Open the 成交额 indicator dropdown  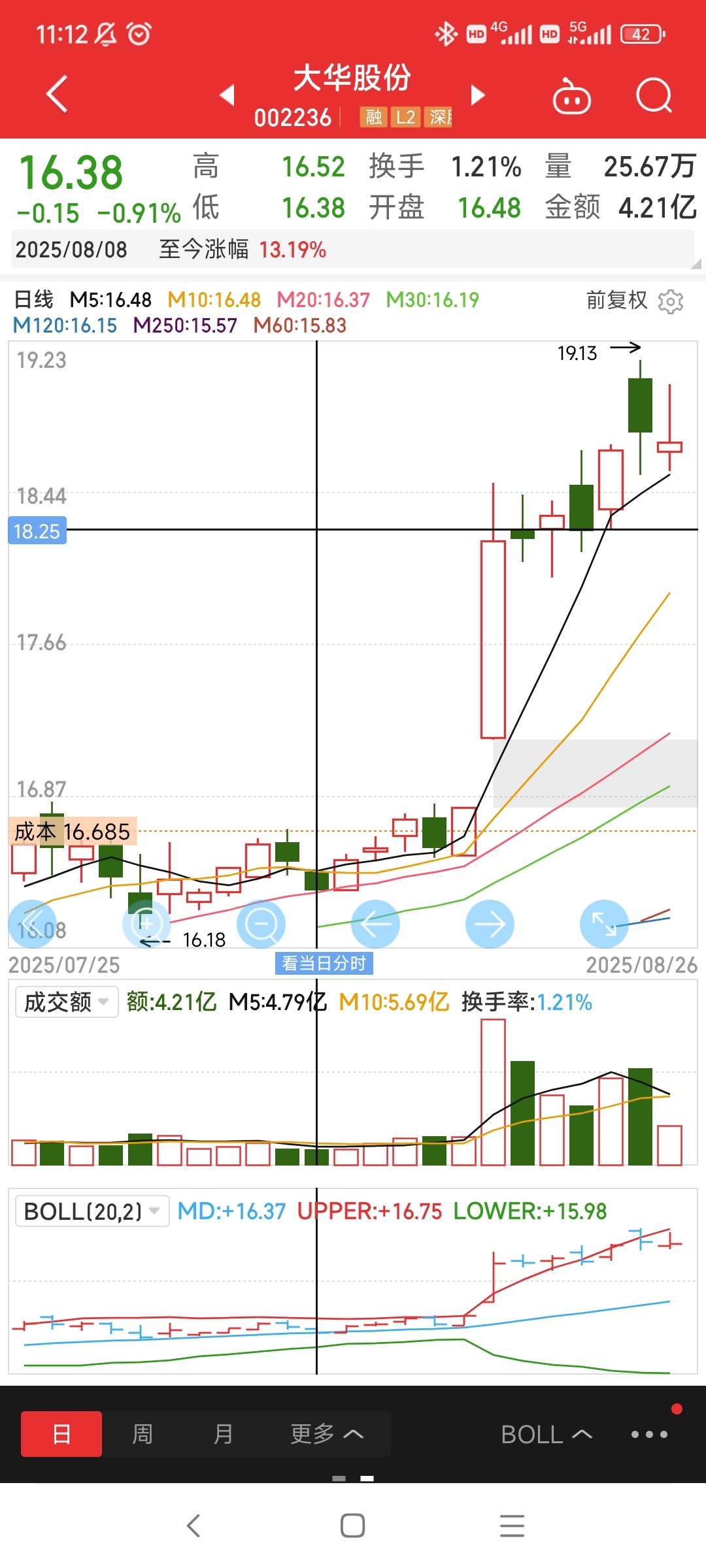[67, 1002]
